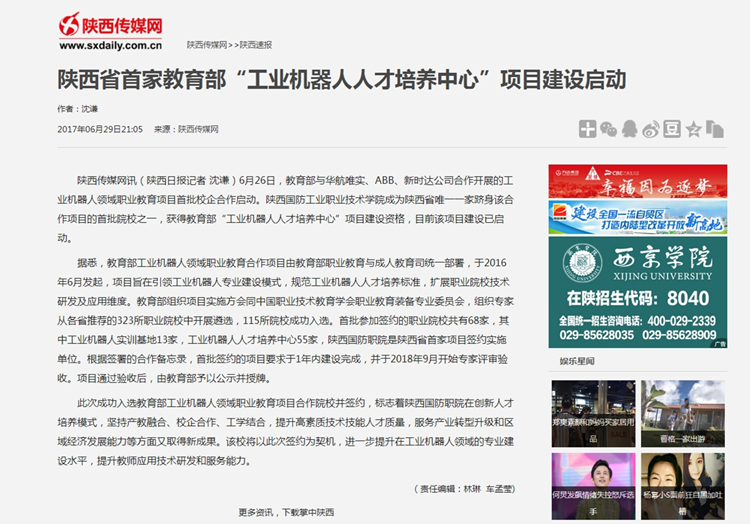
Task: Open the 幸福因为逐梦 red banner ad
Action: click(x=638, y=181)
